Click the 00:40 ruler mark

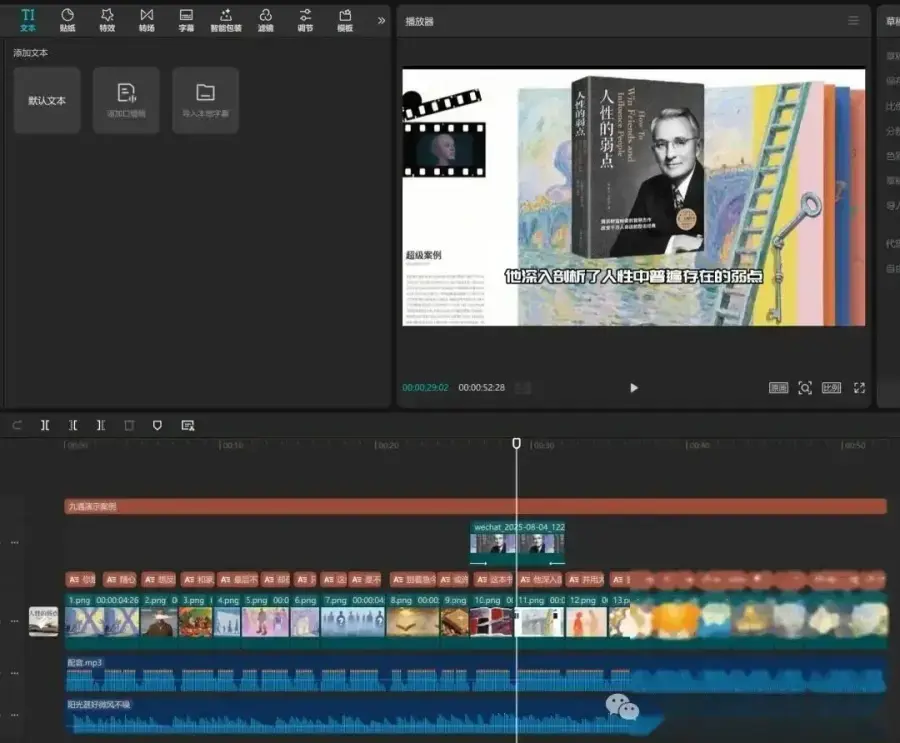point(697,445)
